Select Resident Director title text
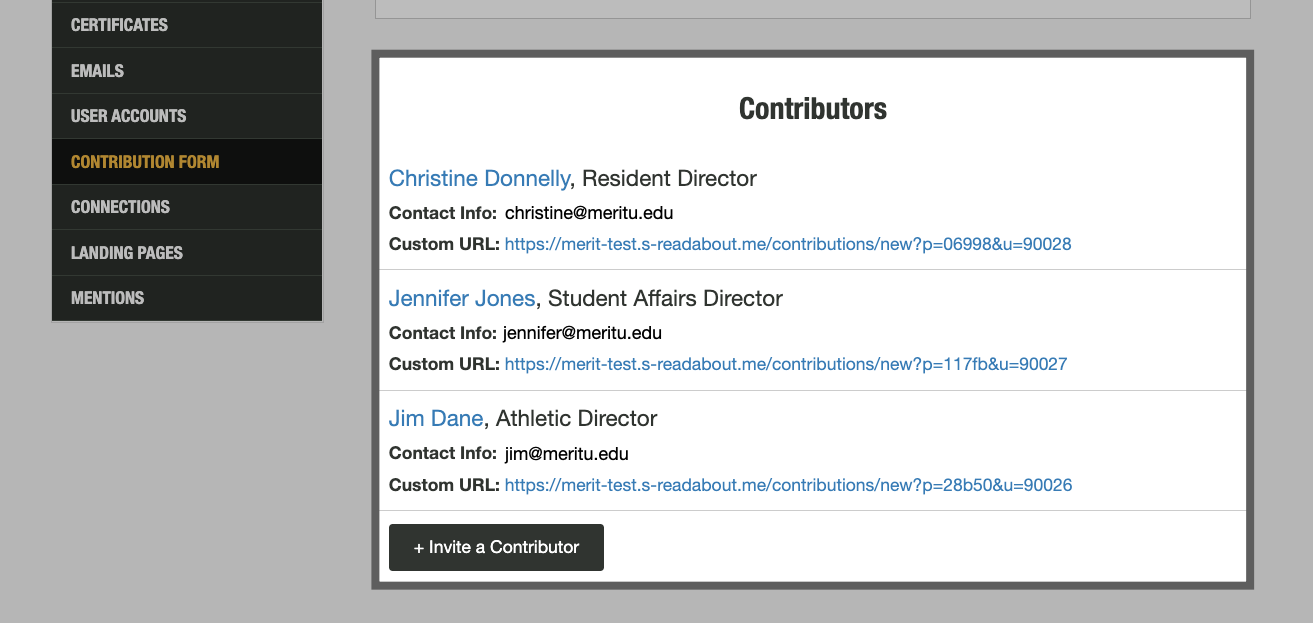1313x623 pixels. tap(668, 178)
